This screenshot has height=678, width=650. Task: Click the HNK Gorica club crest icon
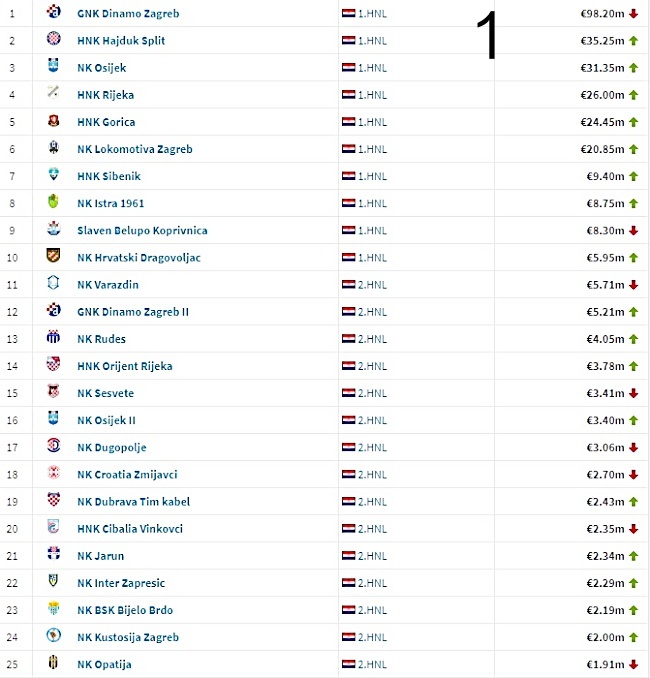pos(53,122)
